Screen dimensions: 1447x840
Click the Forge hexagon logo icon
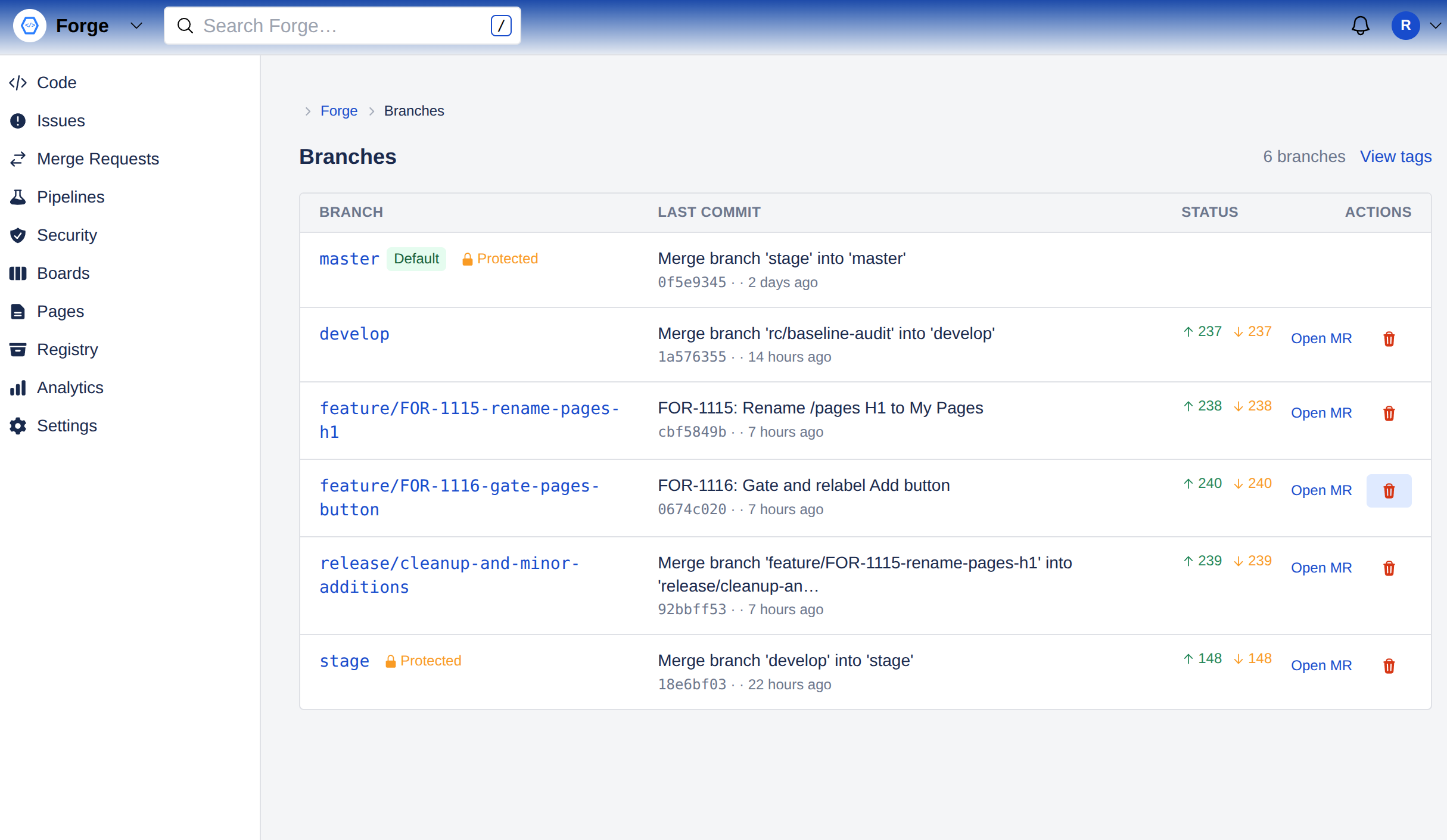tap(30, 26)
